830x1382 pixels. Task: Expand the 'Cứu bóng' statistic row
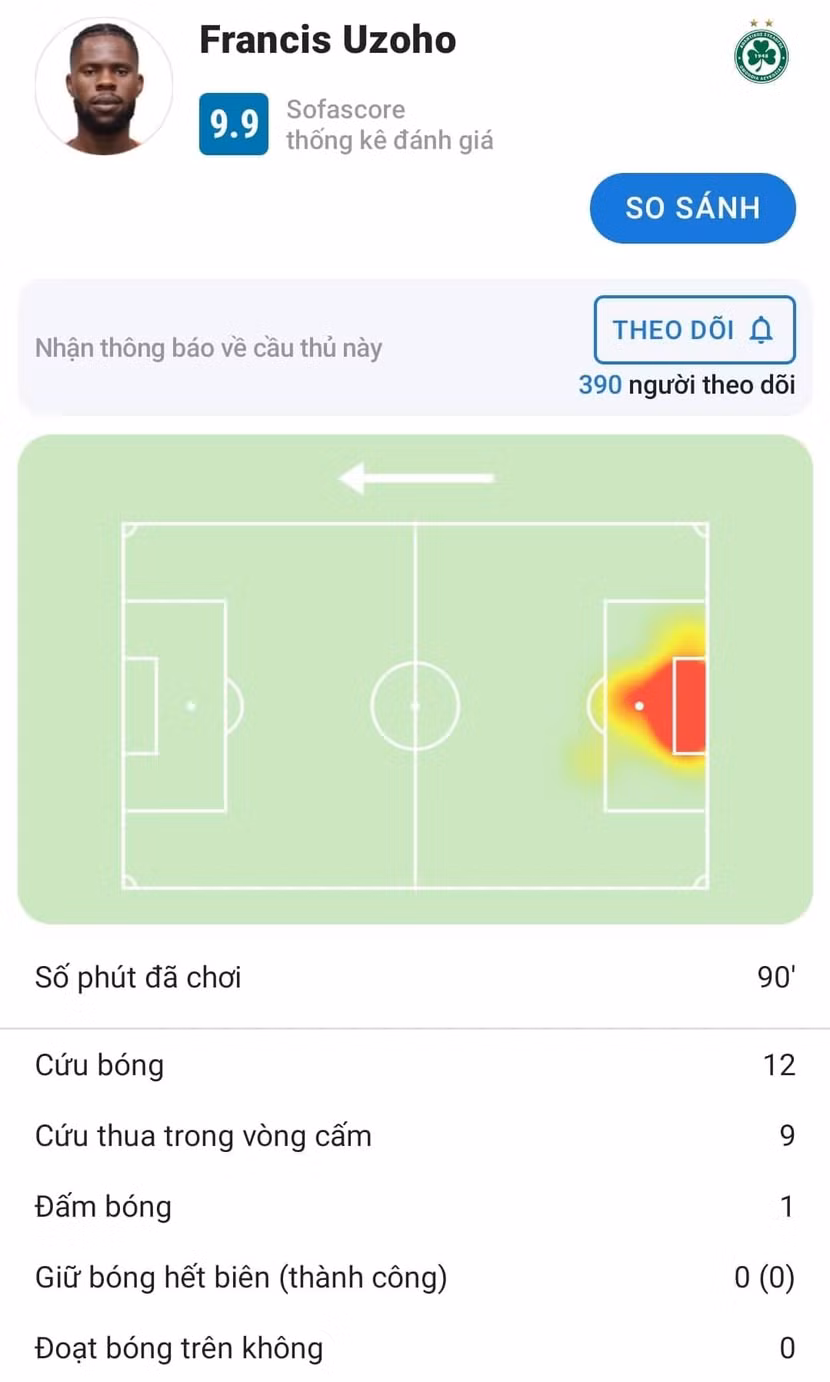tap(414, 1065)
